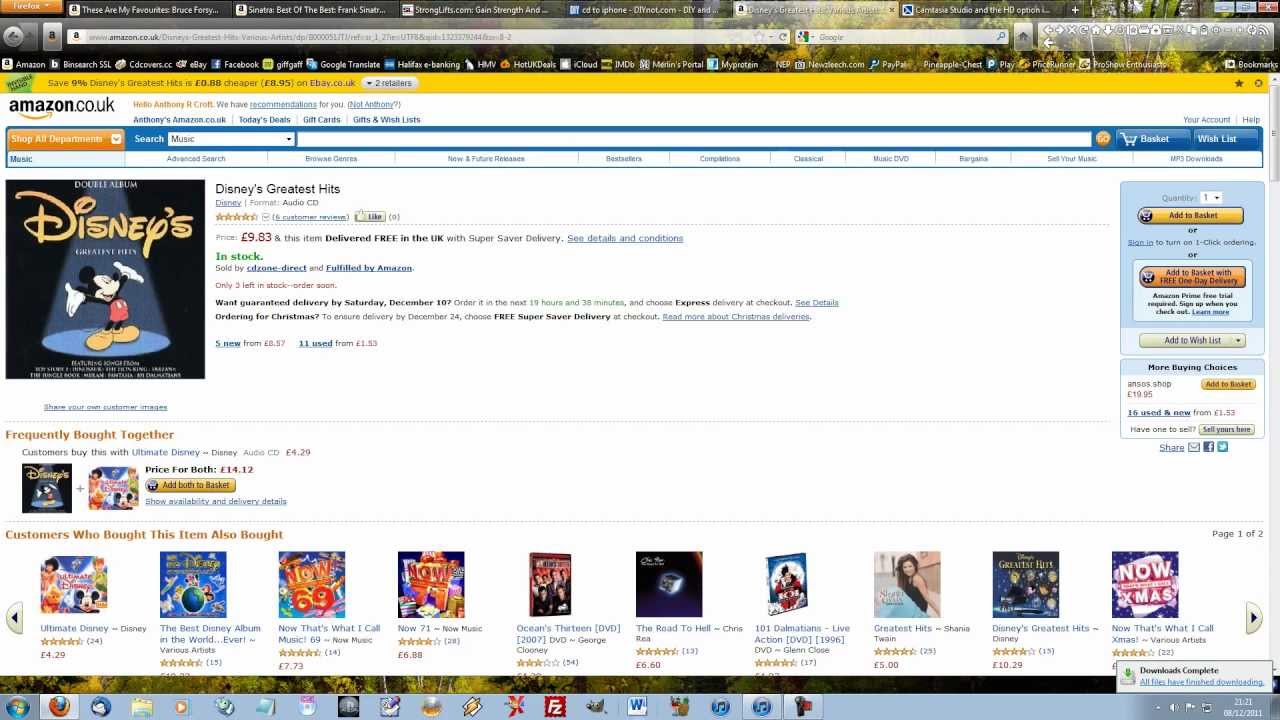This screenshot has height=720, width=1280.
Task: Open the Disney's Greatest Hits album cover
Action: coord(105,279)
